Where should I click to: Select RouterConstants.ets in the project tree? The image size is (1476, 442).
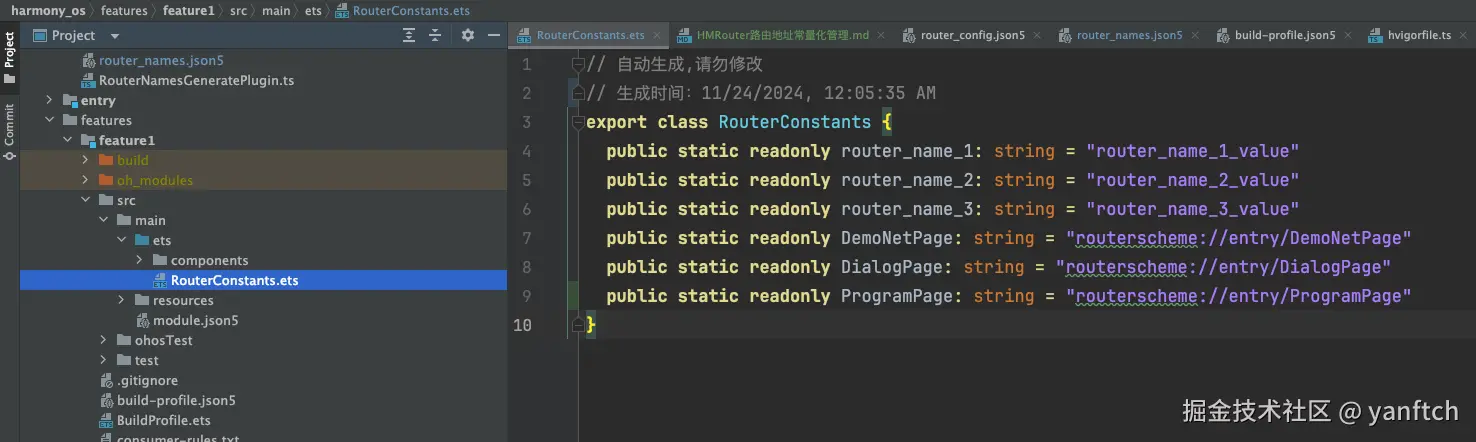pos(234,280)
